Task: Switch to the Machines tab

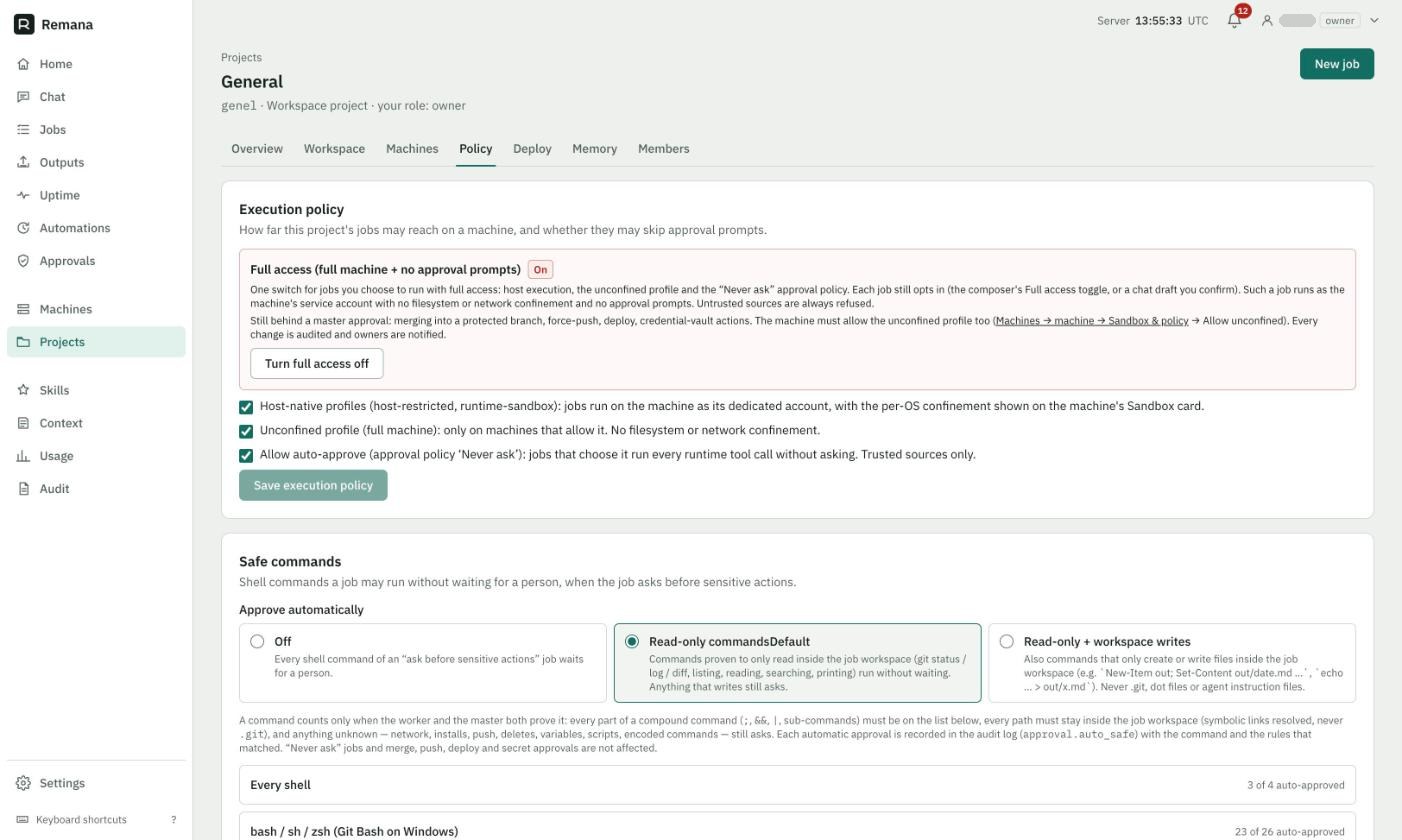Action: [x=412, y=149]
